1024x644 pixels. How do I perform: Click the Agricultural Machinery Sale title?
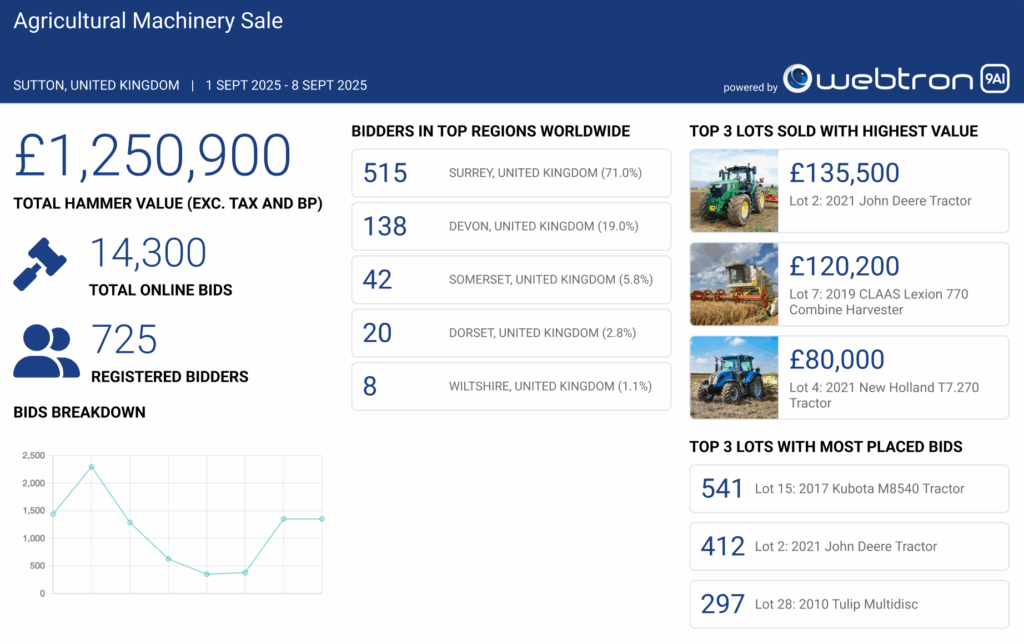(x=148, y=21)
